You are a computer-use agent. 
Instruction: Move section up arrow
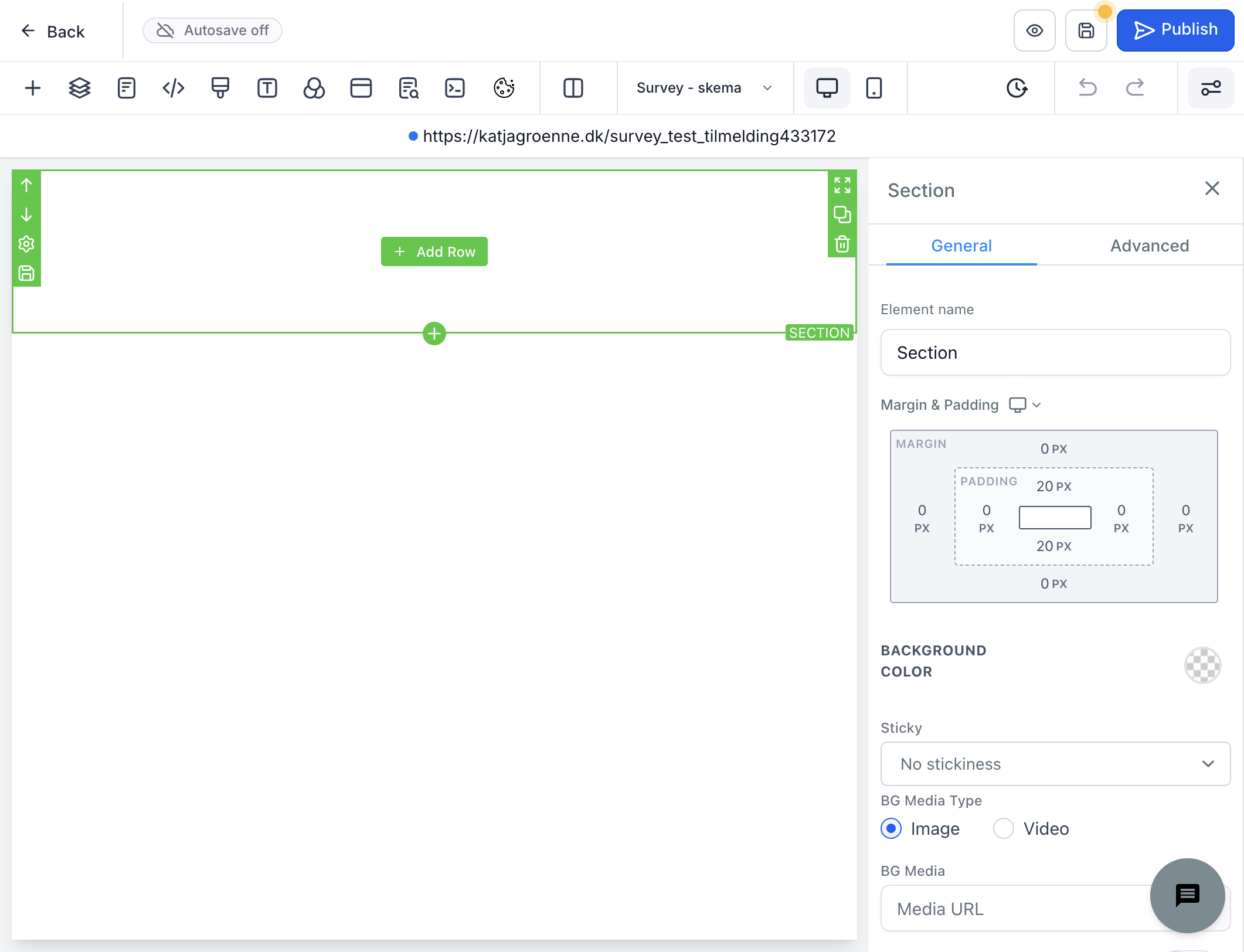(26, 185)
